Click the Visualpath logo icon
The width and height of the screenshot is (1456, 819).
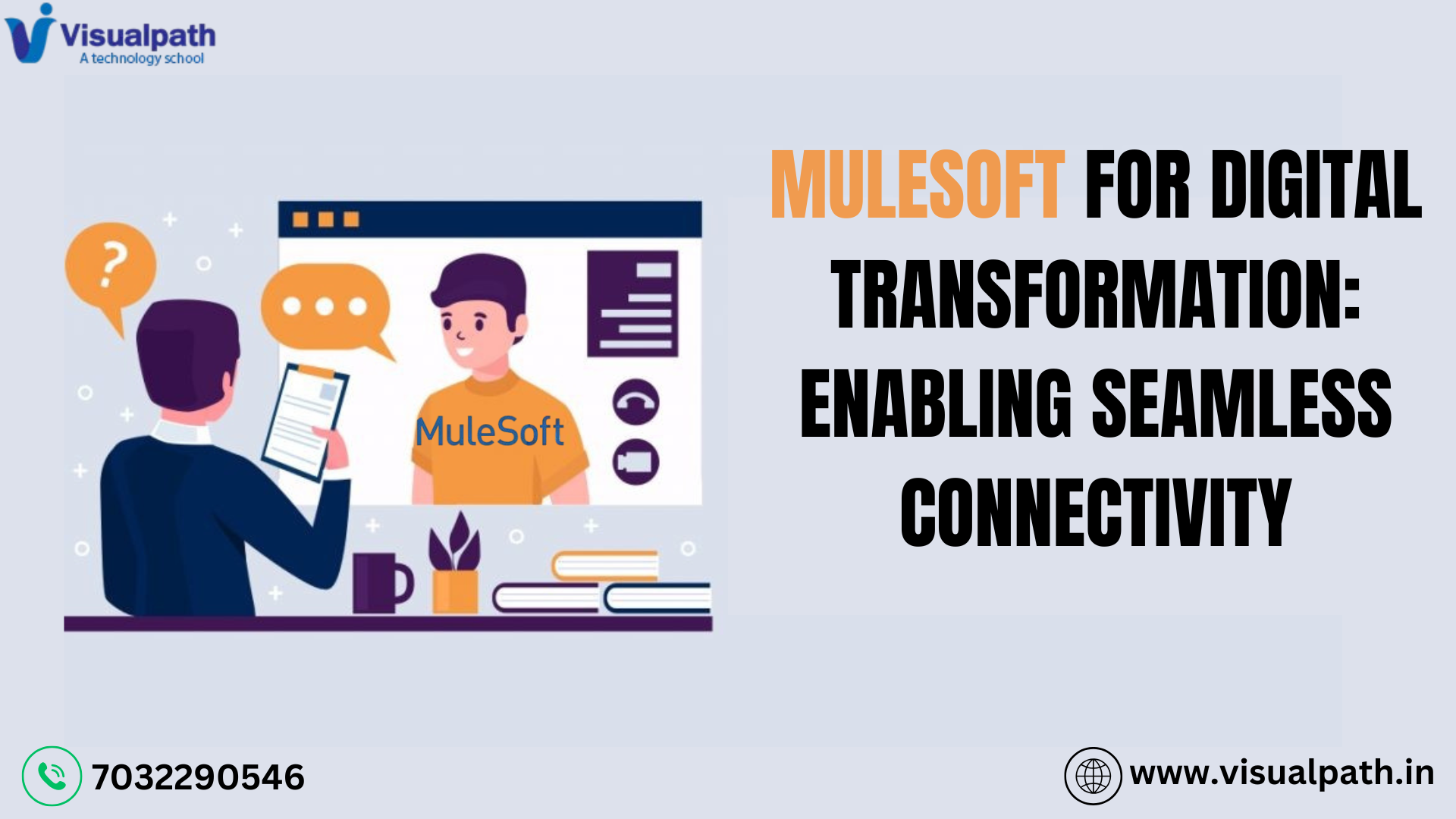31,34
